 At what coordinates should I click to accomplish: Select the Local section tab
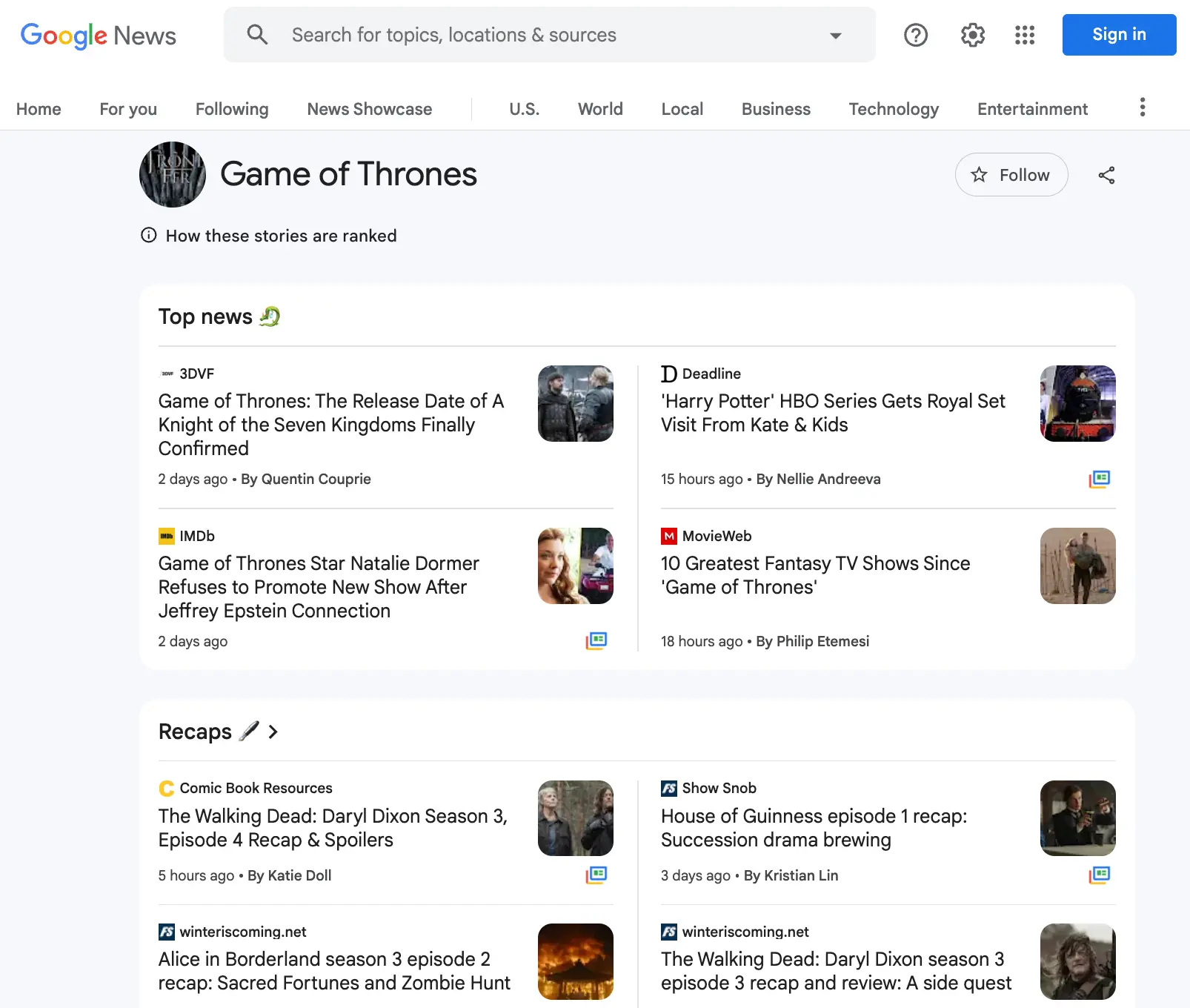[x=682, y=109]
